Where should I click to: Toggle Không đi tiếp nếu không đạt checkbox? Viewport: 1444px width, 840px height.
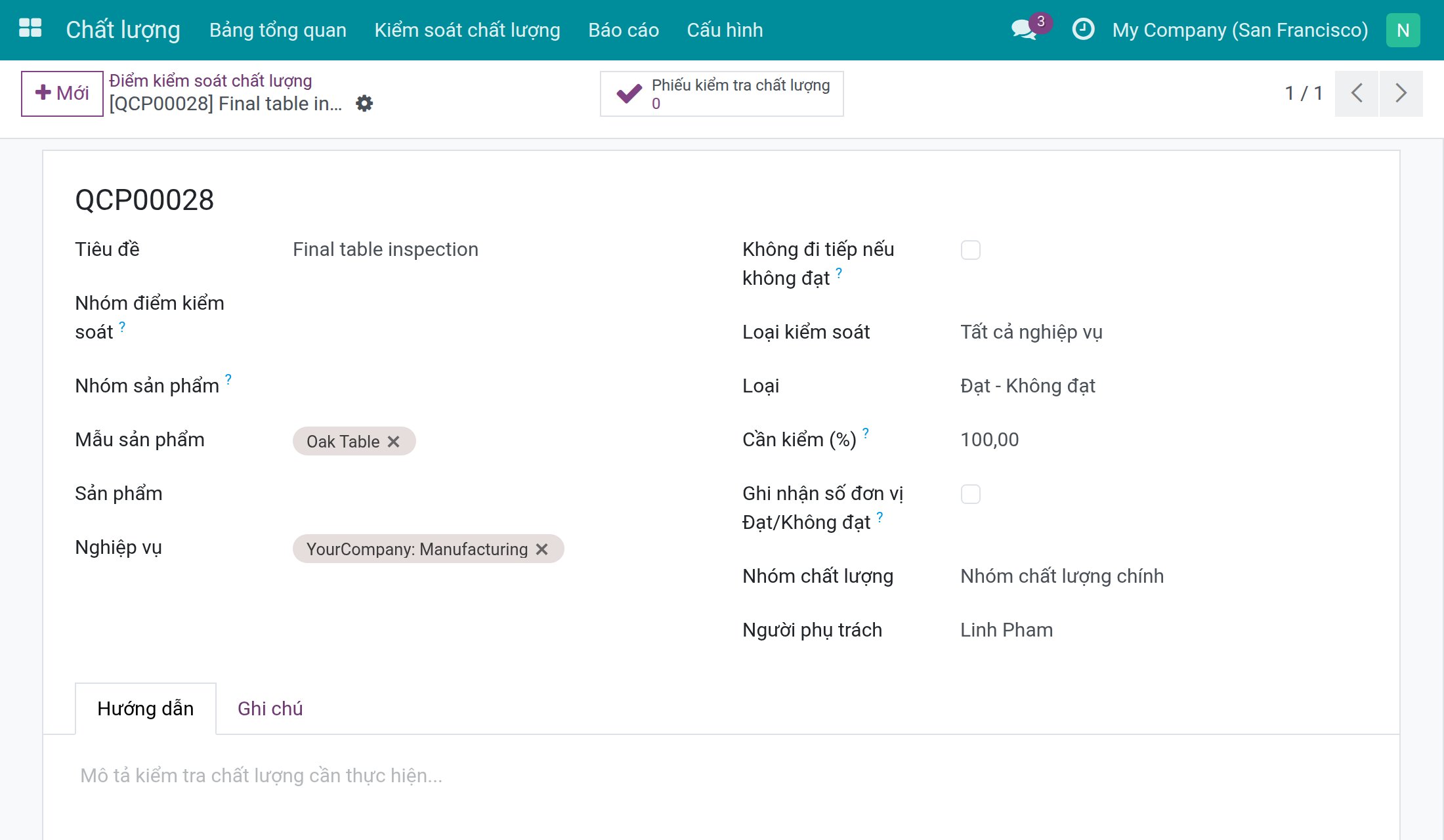coord(970,250)
